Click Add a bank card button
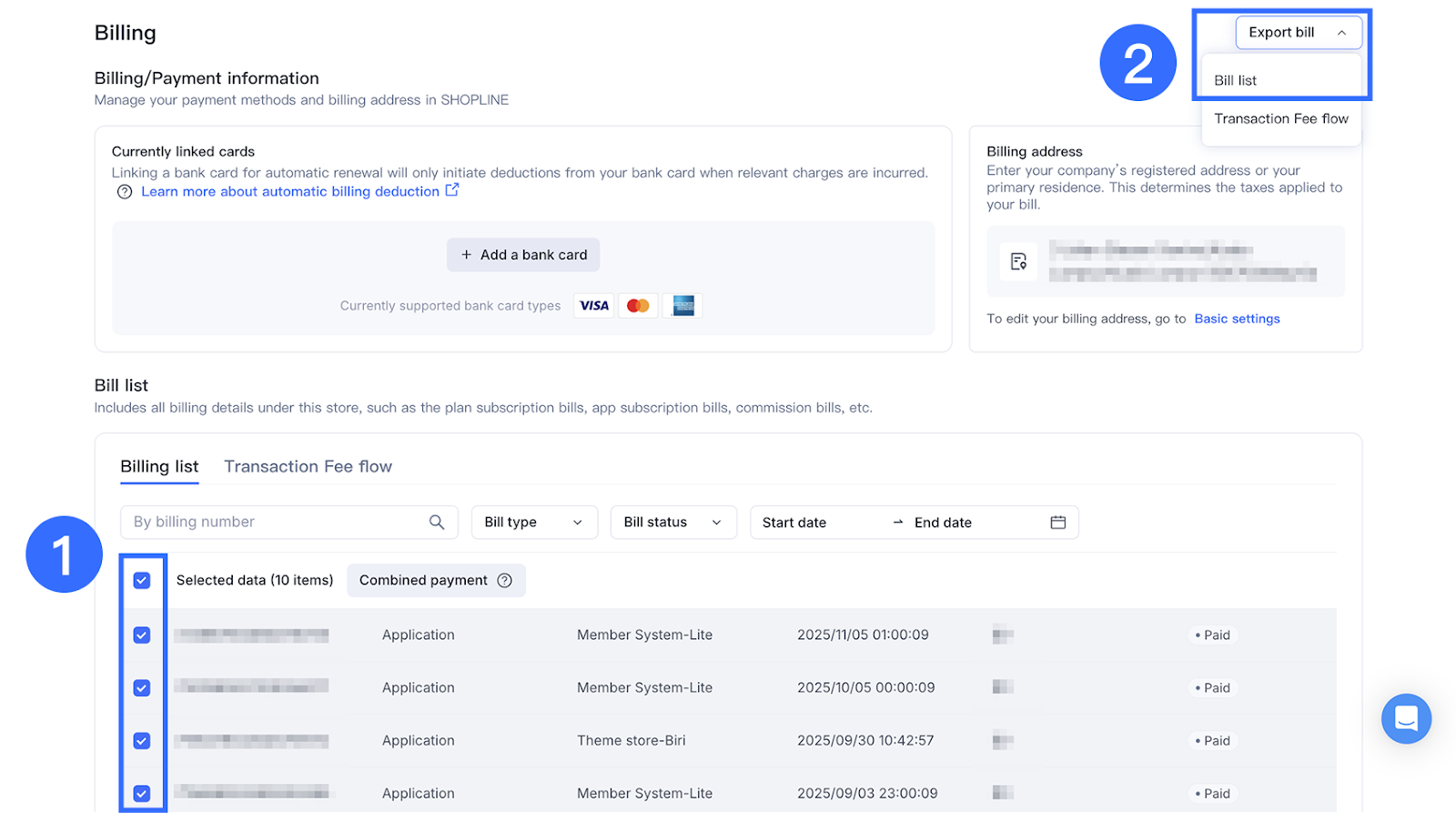This screenshot has width=1456, height=813. 523,255
